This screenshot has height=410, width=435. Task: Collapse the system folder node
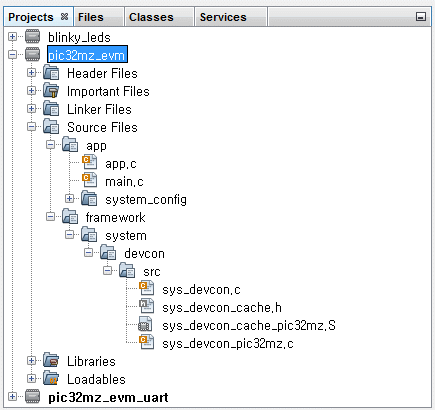point(69,234)
